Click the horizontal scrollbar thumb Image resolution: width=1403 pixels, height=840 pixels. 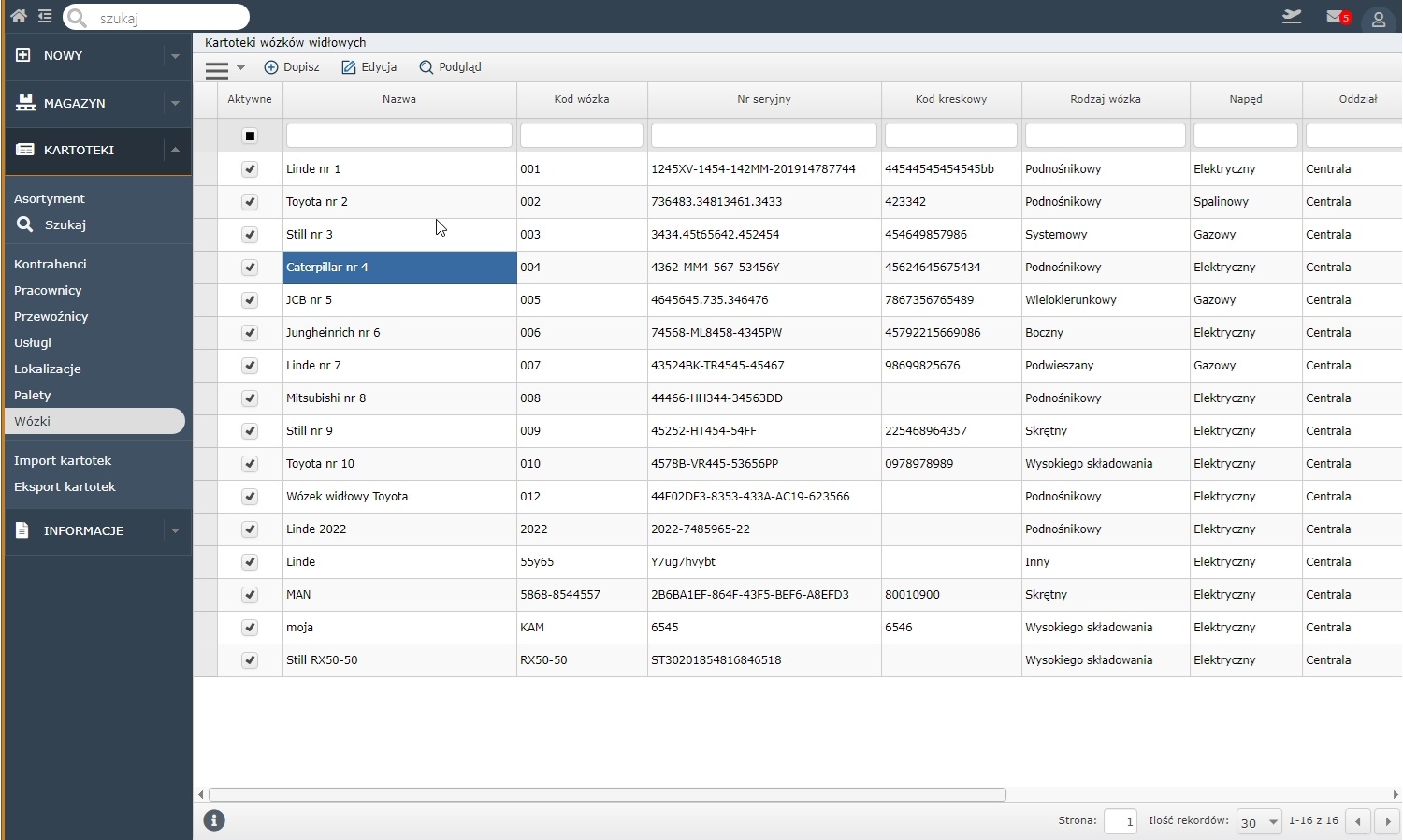[x=607, y=794]
